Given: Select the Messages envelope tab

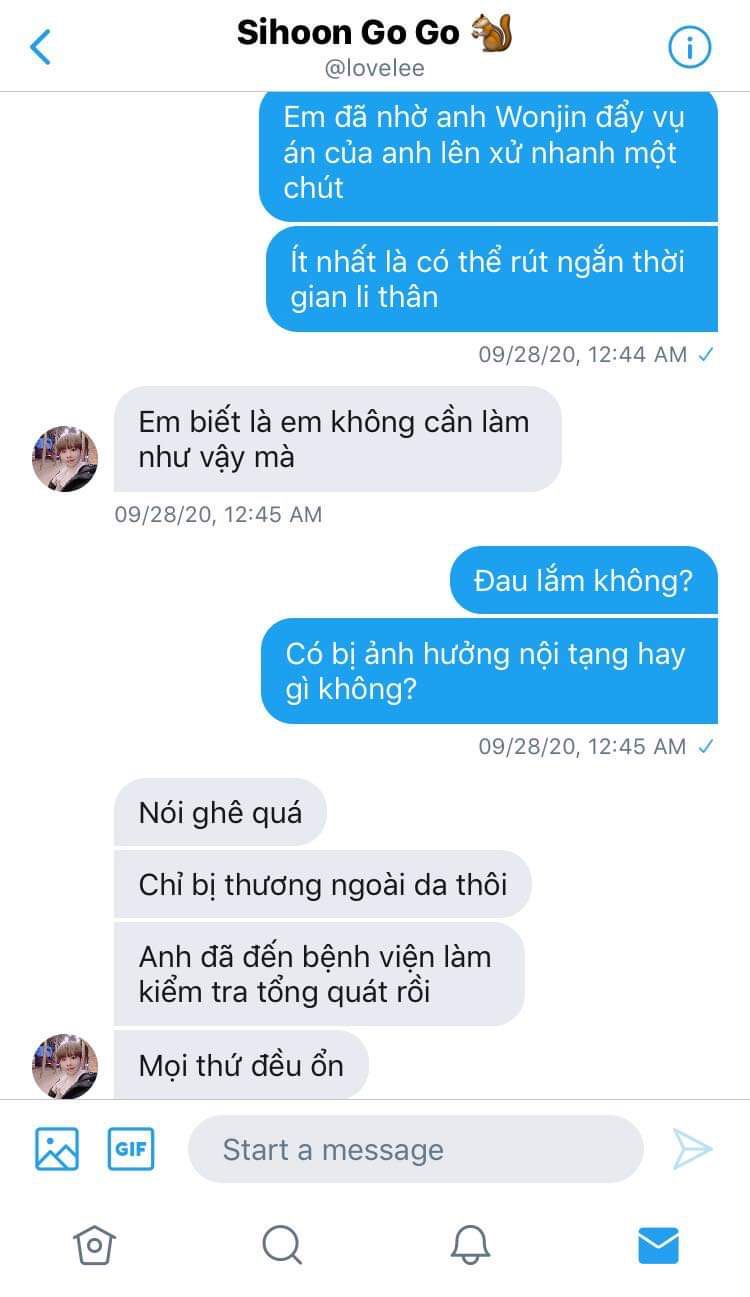Looking at the screenshot, I should coord(658,1245).
